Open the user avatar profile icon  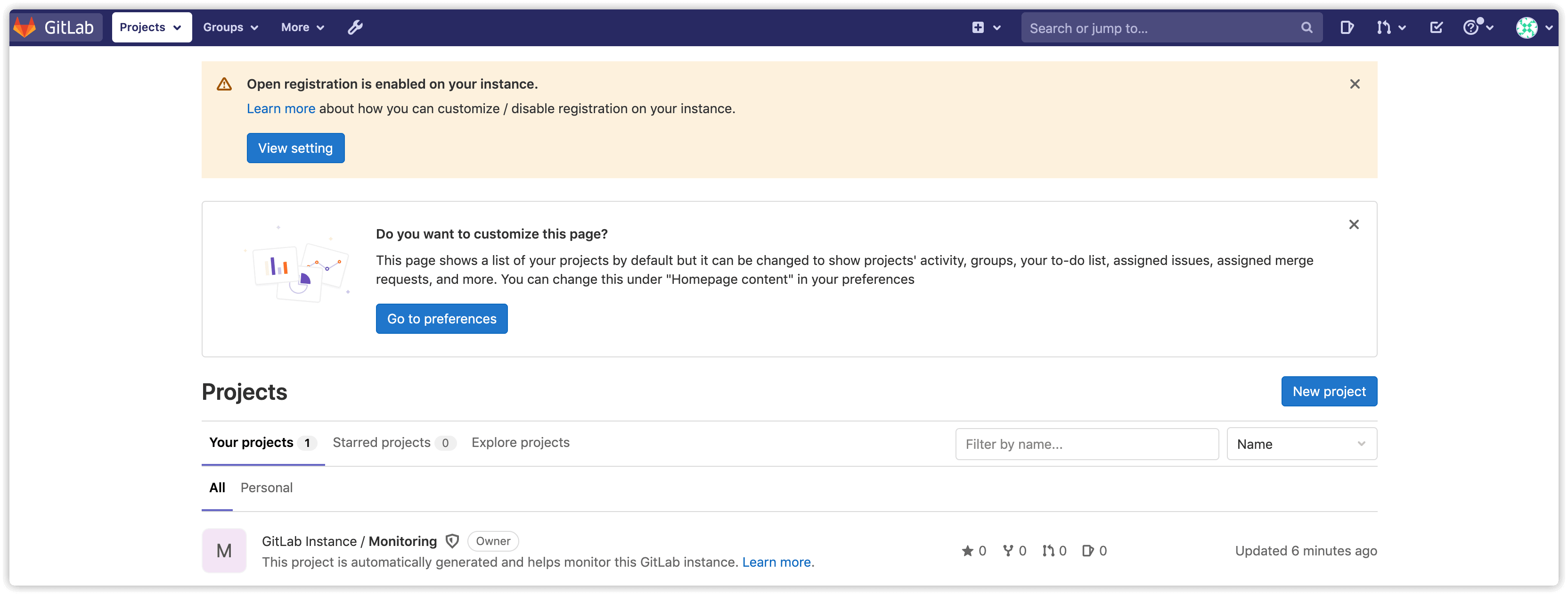pyautogui.click(x=1528, y=27)
